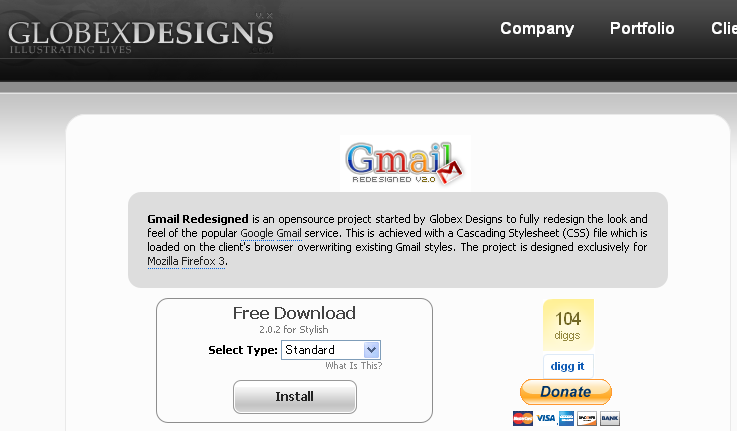Follow the Mozilla Firefox 3 link

(x=187, y=261)
